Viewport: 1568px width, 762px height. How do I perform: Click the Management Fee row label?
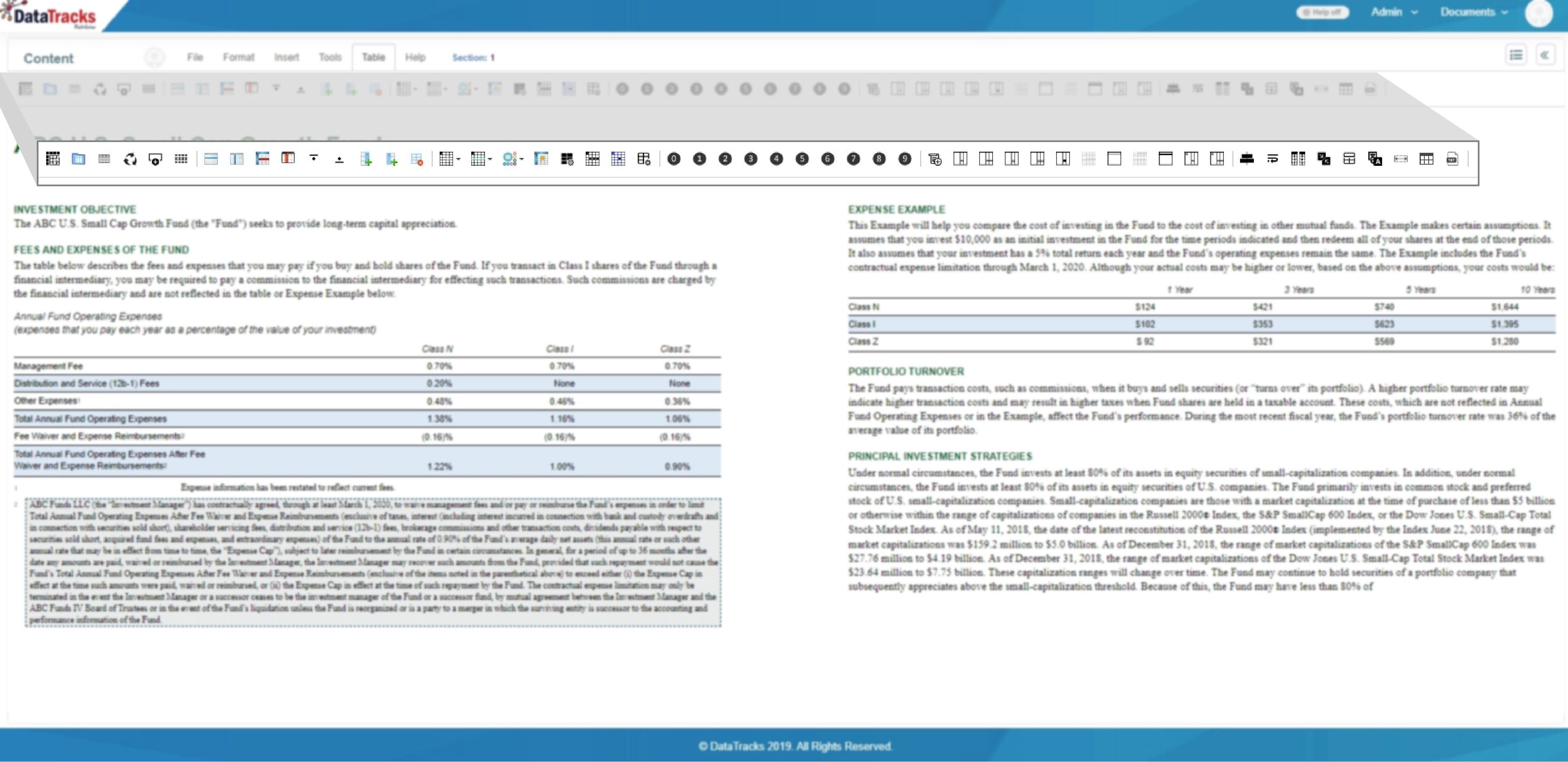(x=48, y=366)
